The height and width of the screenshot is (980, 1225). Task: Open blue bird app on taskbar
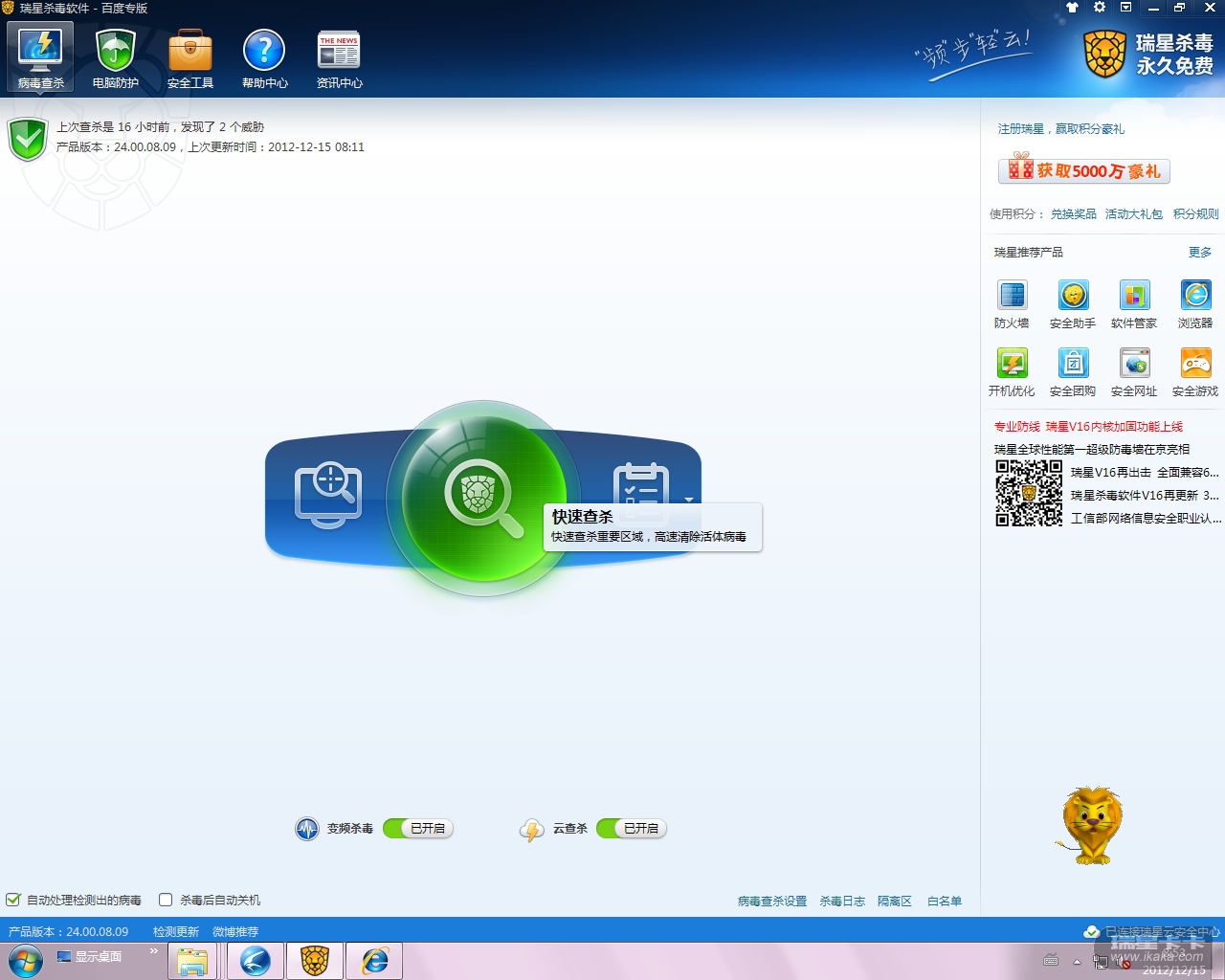256,961
